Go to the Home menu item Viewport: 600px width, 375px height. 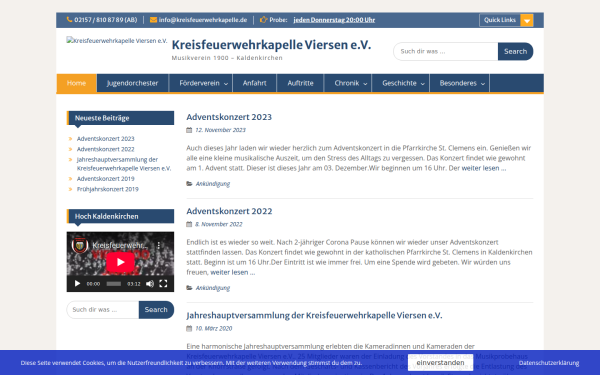point(76,83)
